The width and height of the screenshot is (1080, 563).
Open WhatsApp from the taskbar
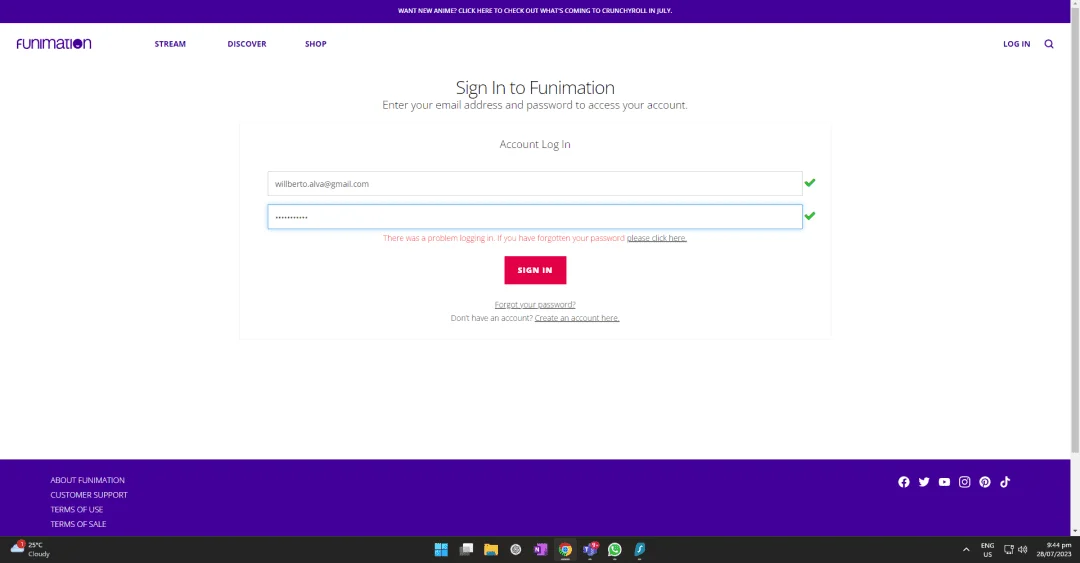[614, 549]
